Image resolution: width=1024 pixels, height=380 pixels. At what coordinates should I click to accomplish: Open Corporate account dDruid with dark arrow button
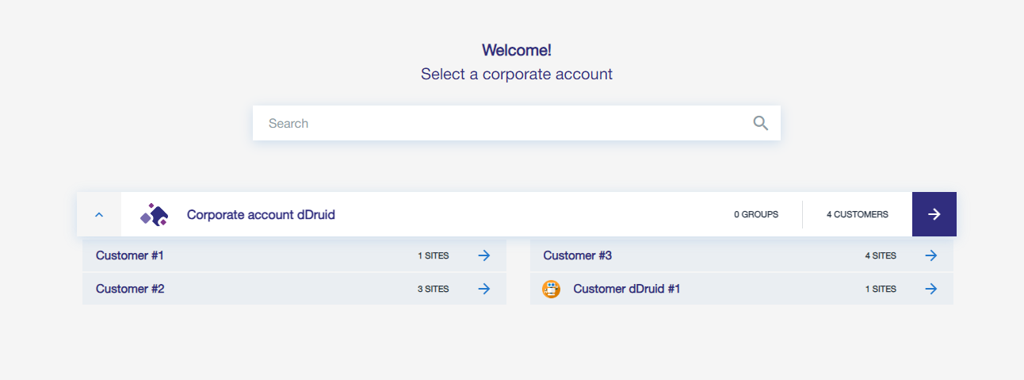coord(934,214)
